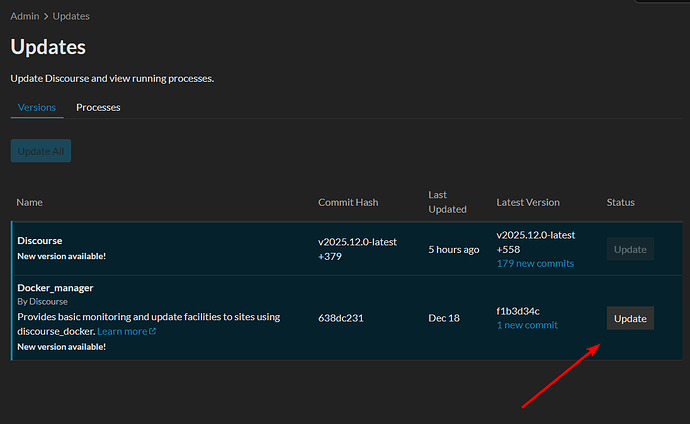
Task: Click the v2025.12.0-latest +379 commit hash
Action: (357, 249)
